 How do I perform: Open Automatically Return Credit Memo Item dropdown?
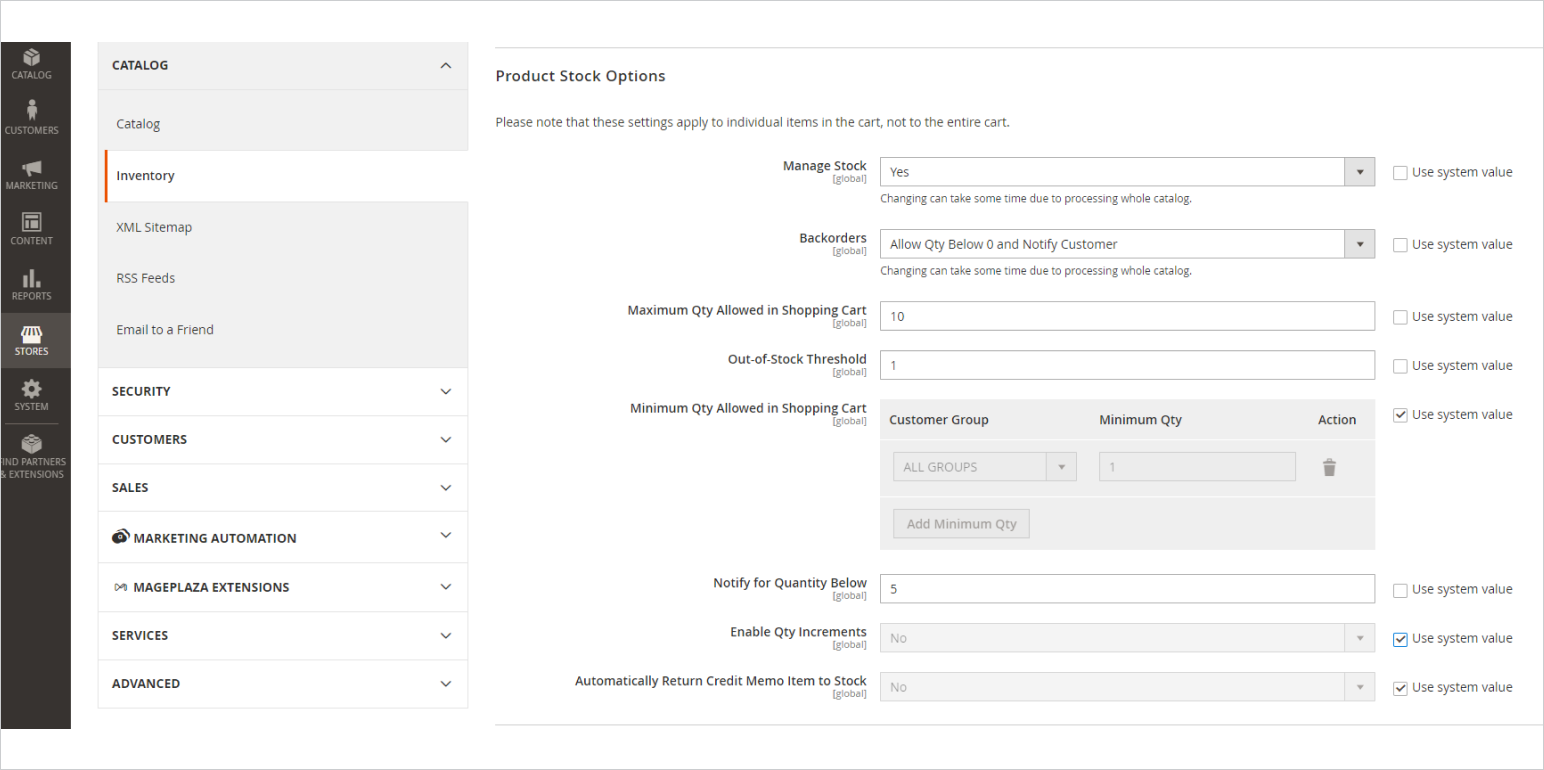pyautogui.click(x=1127, y=687)
